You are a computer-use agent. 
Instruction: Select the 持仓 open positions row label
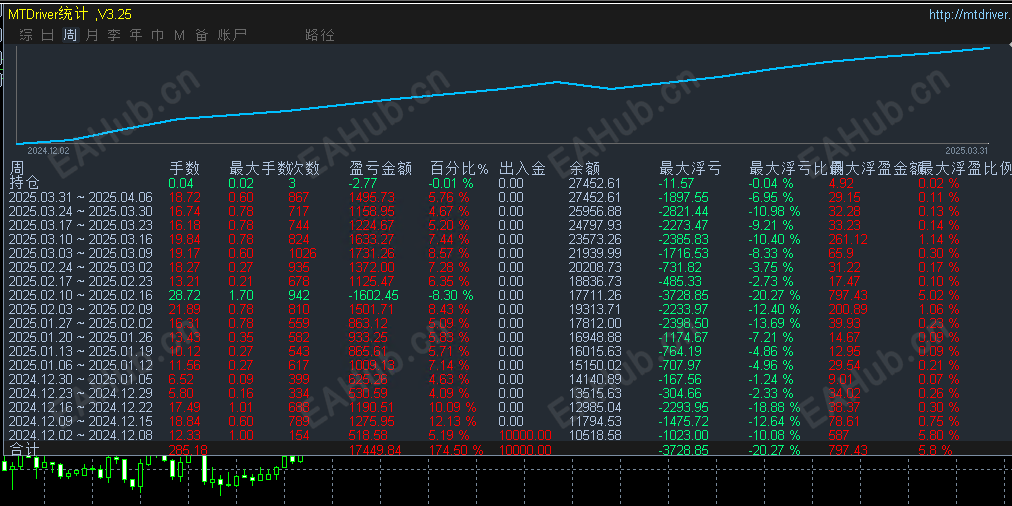pos(25,183)
